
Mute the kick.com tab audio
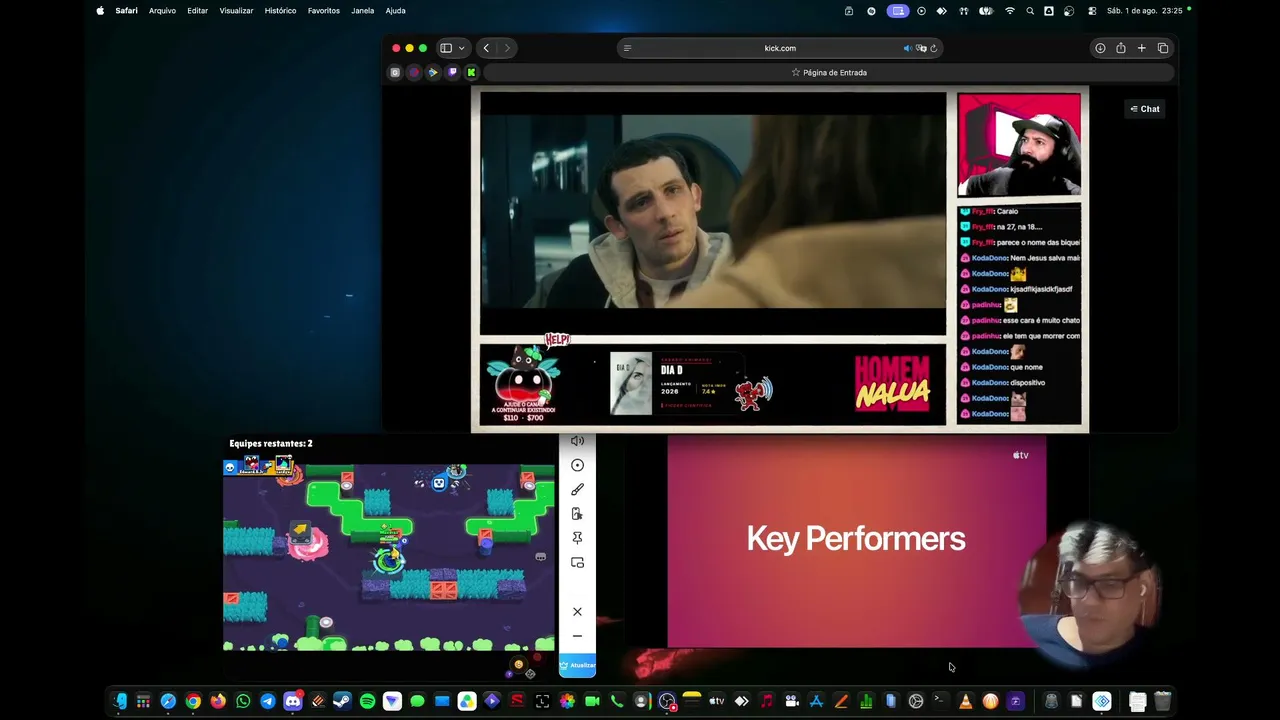click(908, 48)
